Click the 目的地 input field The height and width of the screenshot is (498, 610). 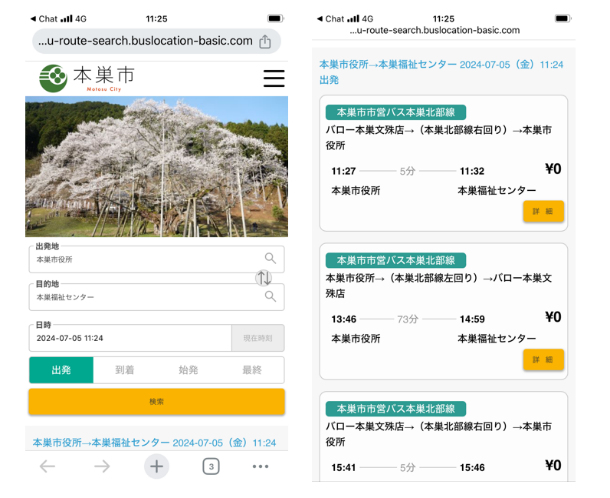point(156,297)
